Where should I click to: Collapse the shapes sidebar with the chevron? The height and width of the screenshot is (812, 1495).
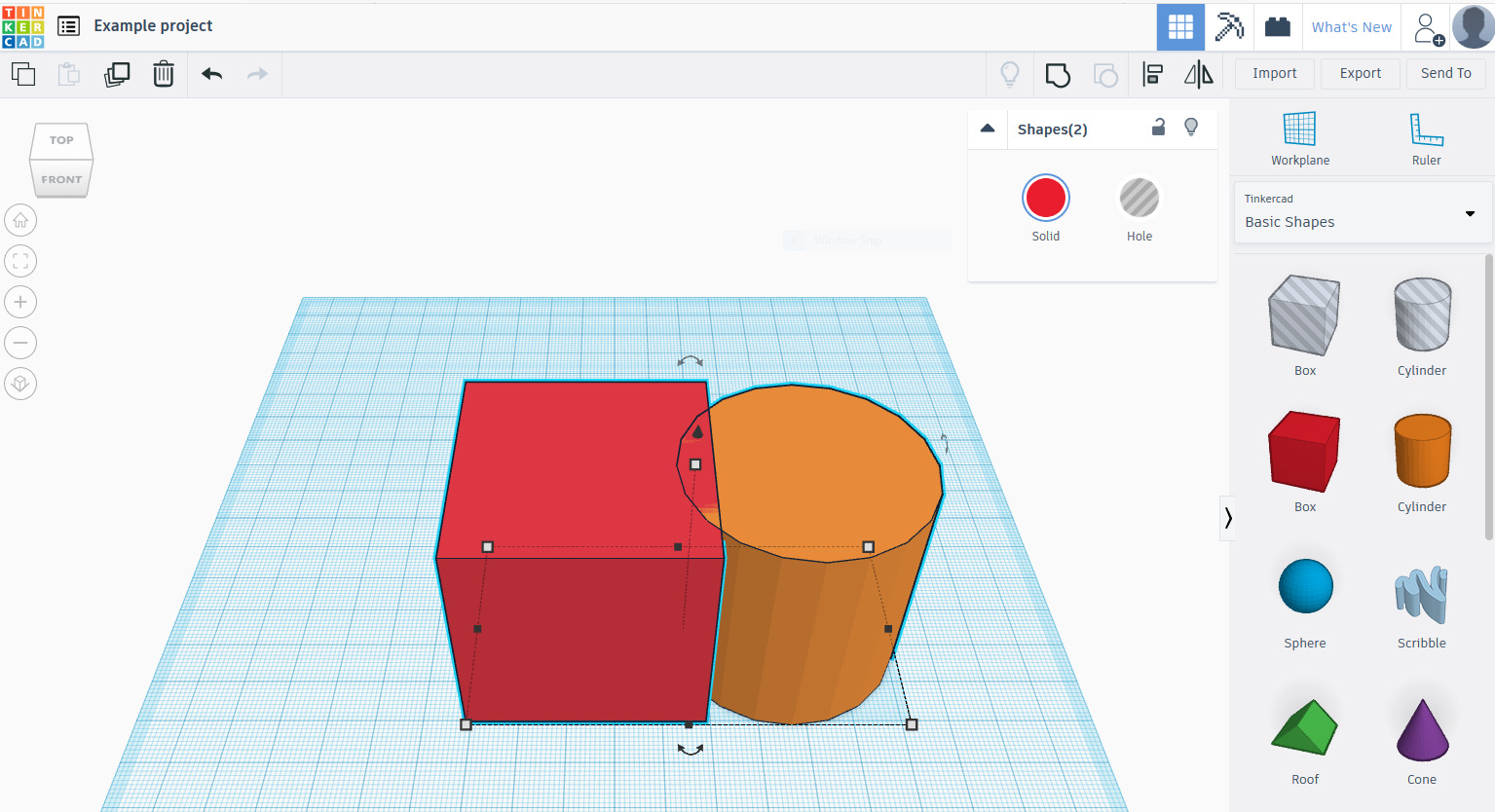point(1228,517)
